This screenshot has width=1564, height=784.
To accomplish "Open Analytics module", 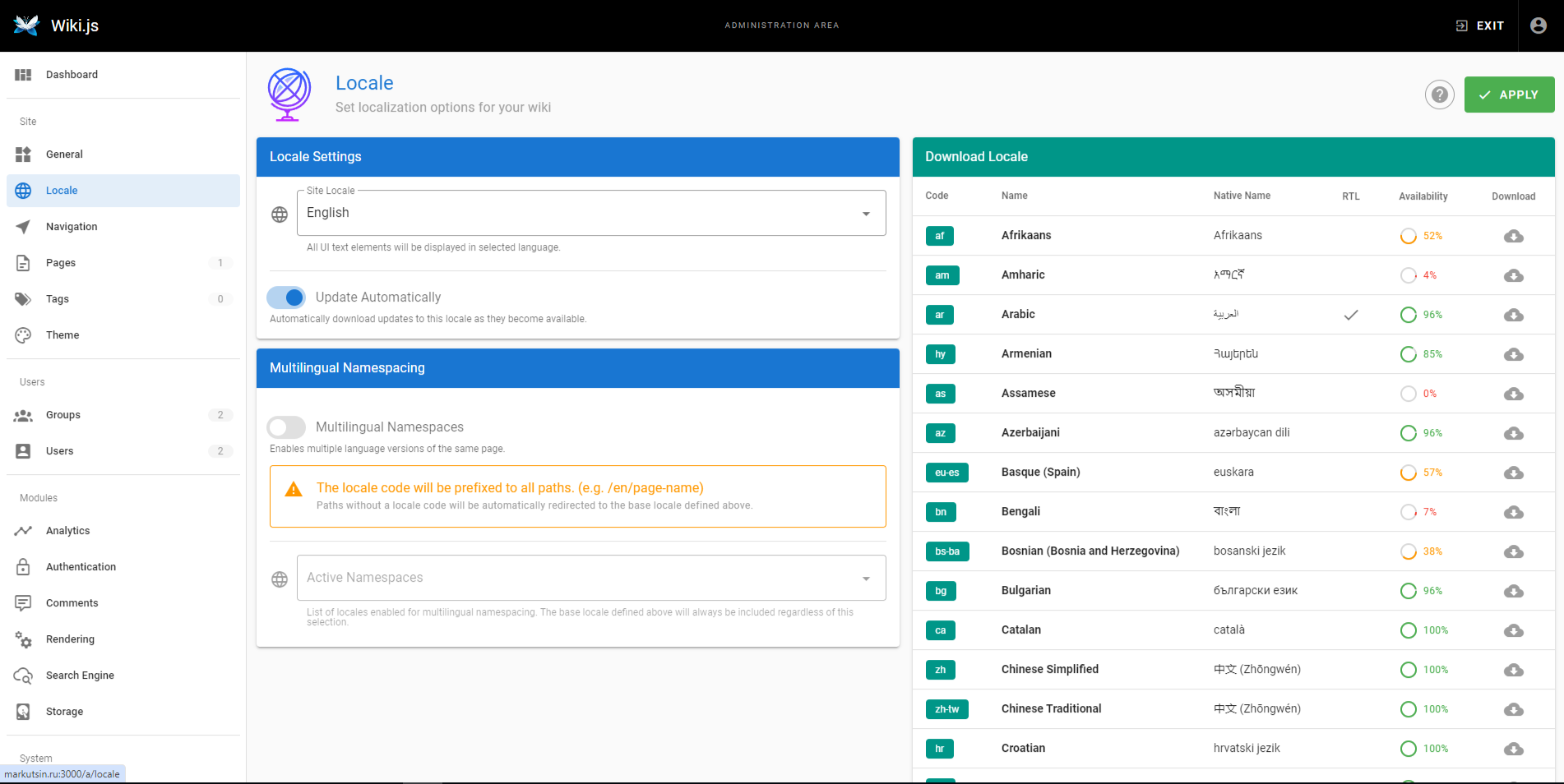I will 123,531.
